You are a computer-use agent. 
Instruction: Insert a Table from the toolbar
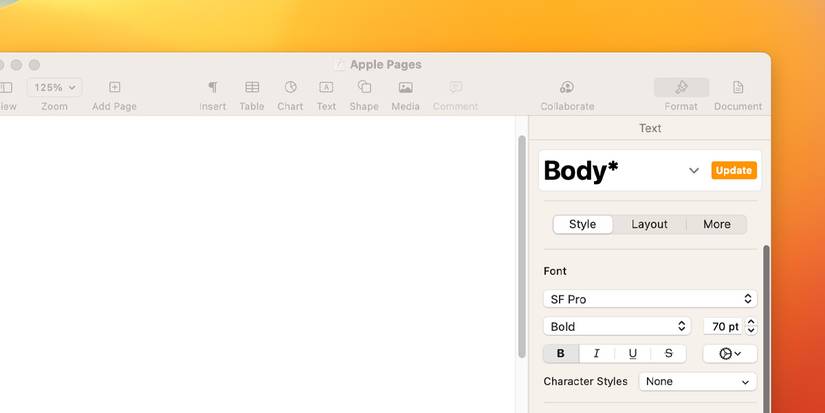click(x=252, y=87)
